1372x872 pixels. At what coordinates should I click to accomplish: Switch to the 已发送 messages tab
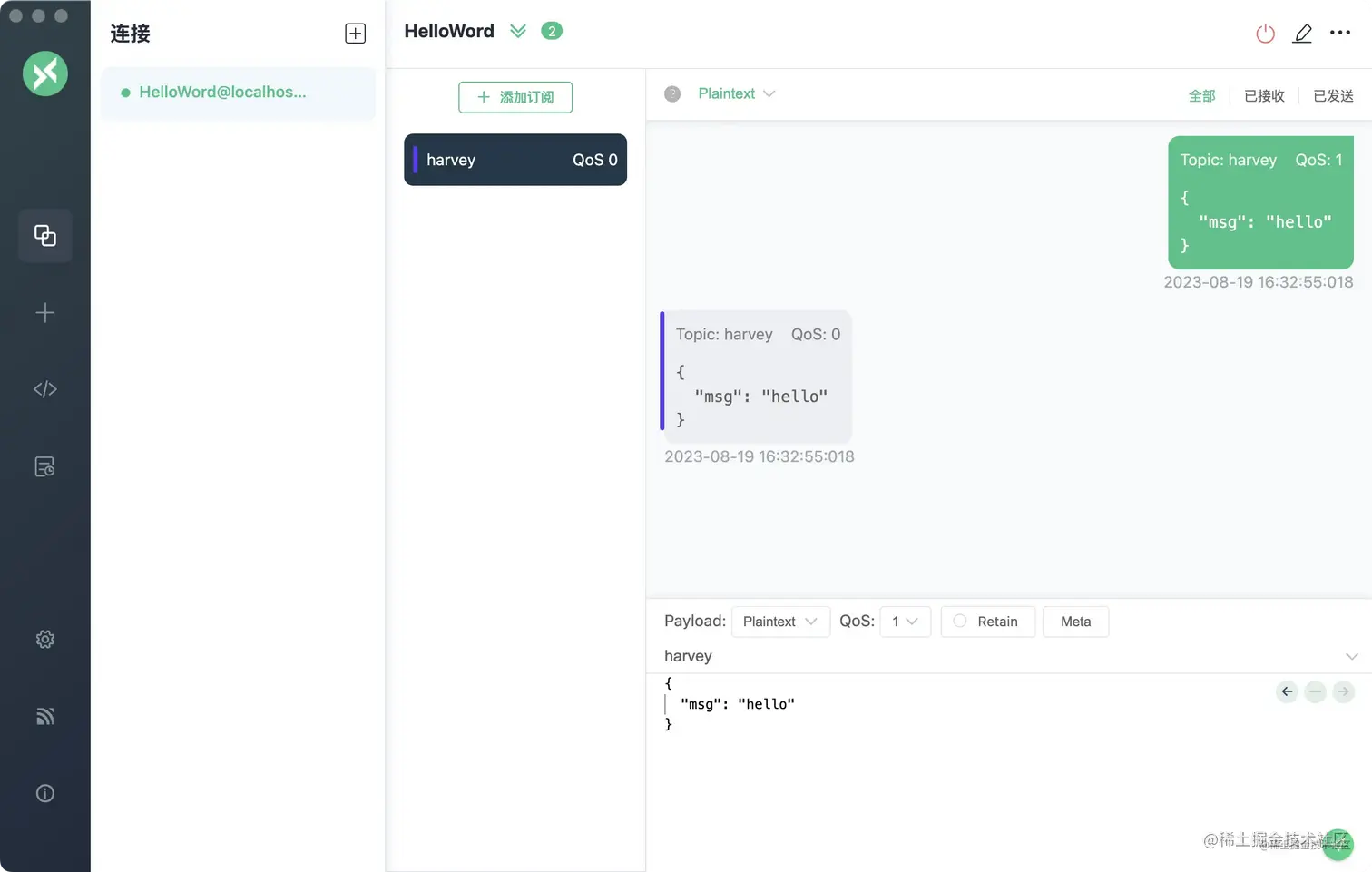1332,95
